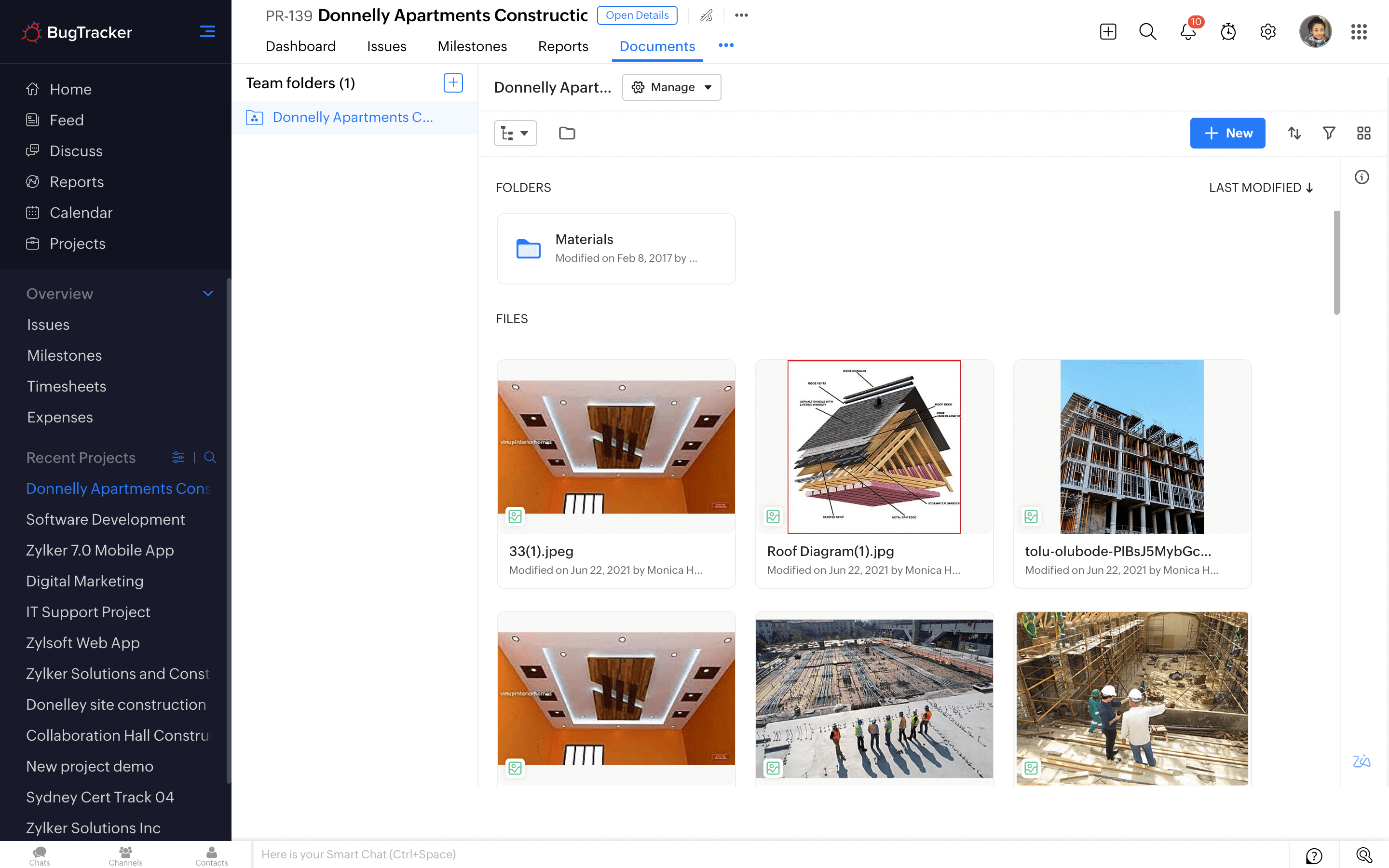This screenshot has height=868, width=1389.
Task: Open the Manage dropdown
Action: click(671, 87)
